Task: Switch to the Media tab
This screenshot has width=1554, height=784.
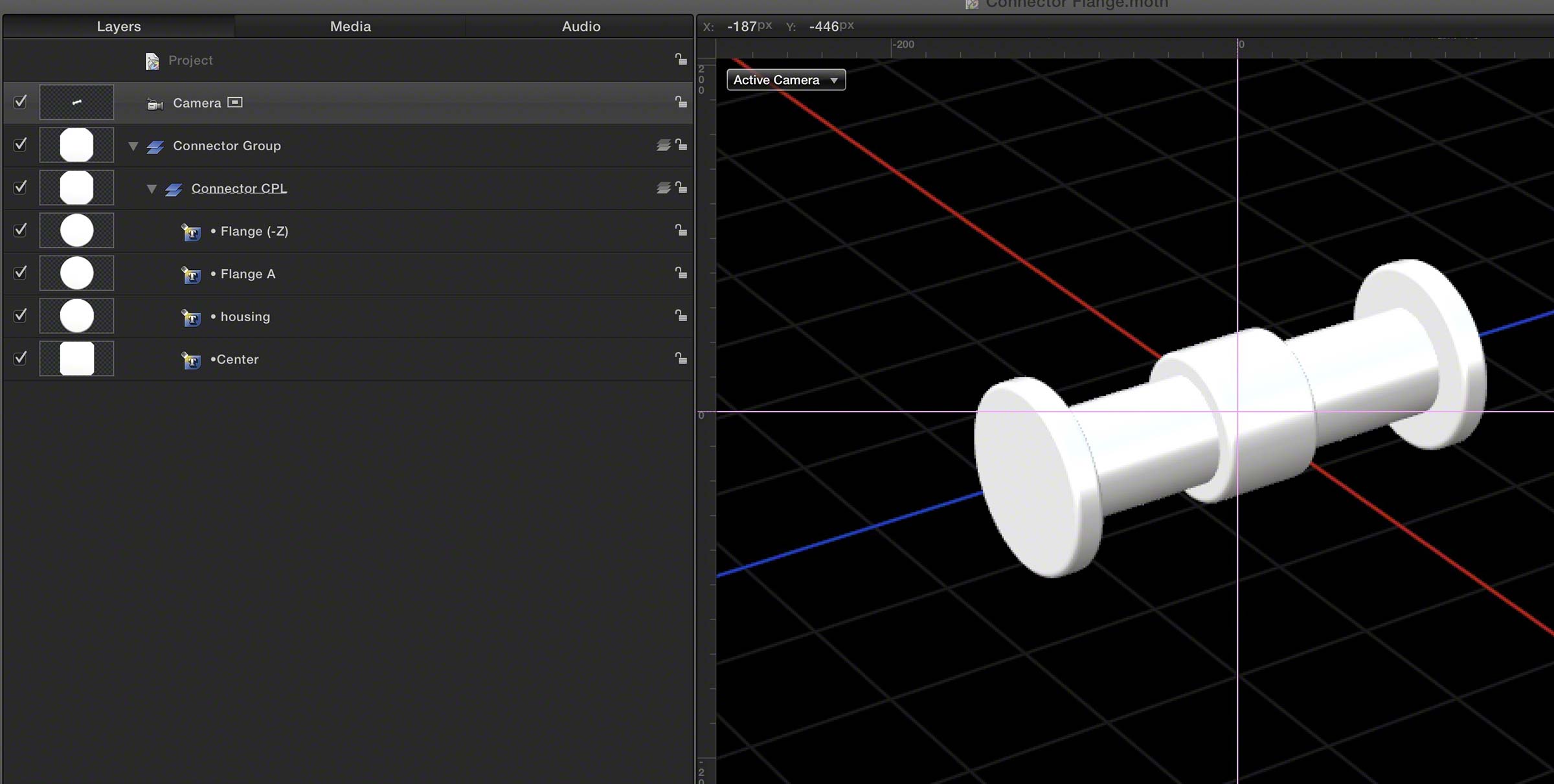Action: (350, 27)
